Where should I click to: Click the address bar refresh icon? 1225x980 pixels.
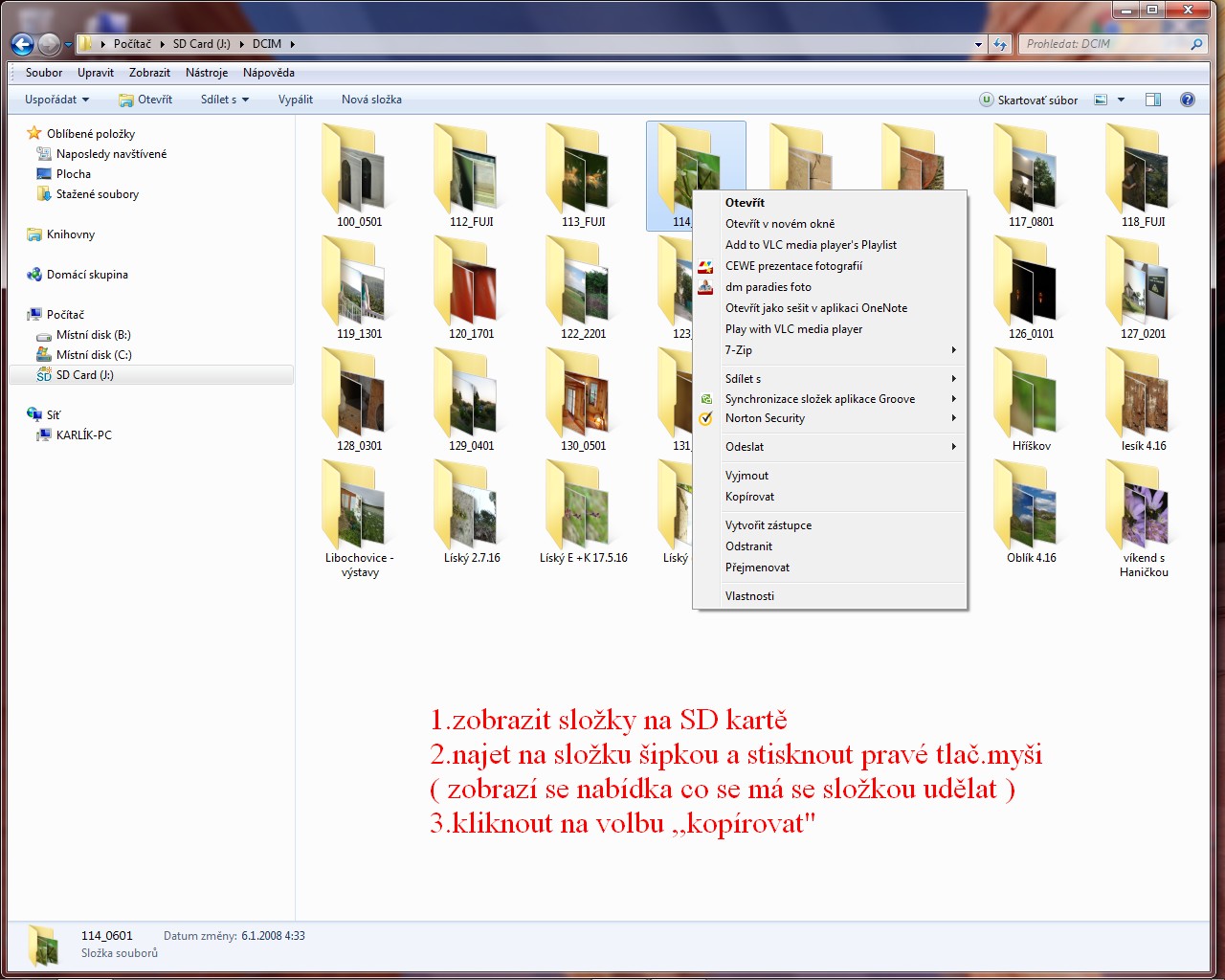pos(1000,44)
